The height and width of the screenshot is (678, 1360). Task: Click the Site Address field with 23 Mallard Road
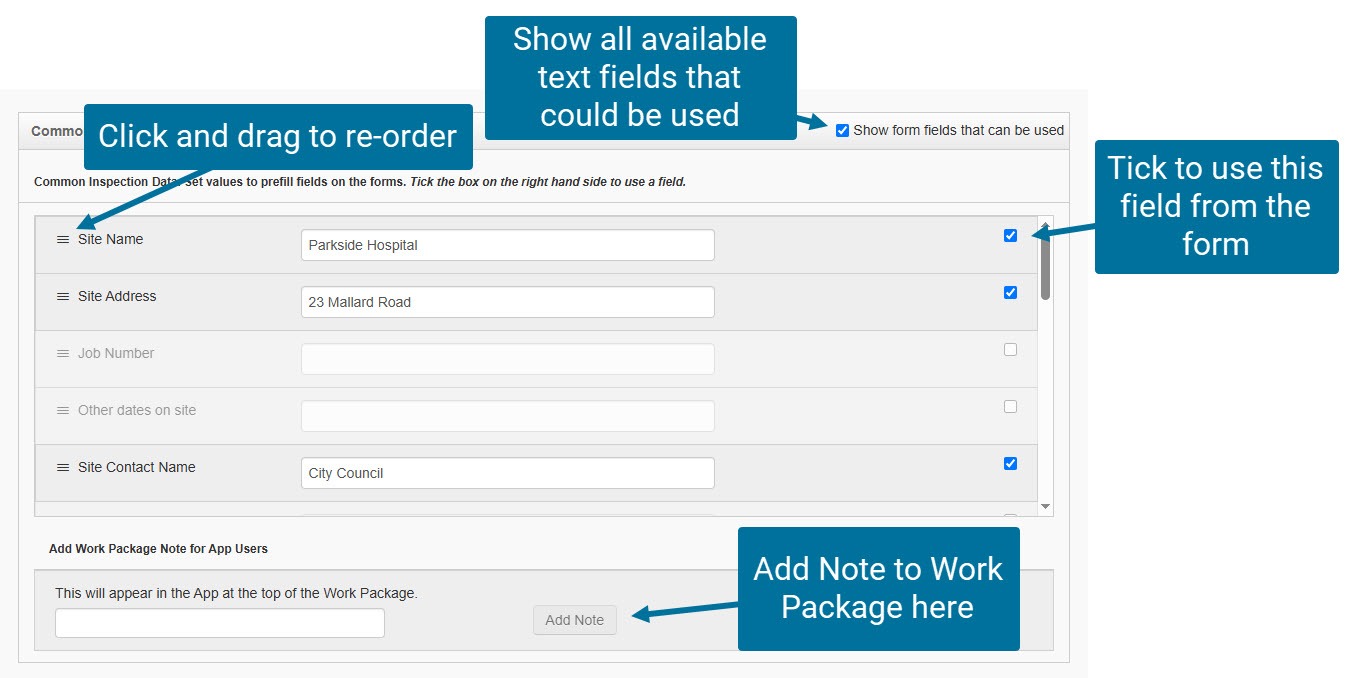tap(507, 302)
